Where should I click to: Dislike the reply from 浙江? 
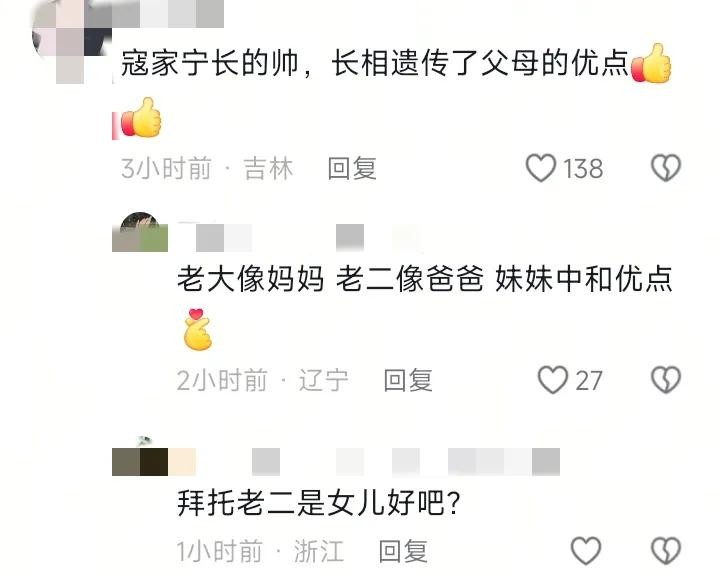(666, 551)
